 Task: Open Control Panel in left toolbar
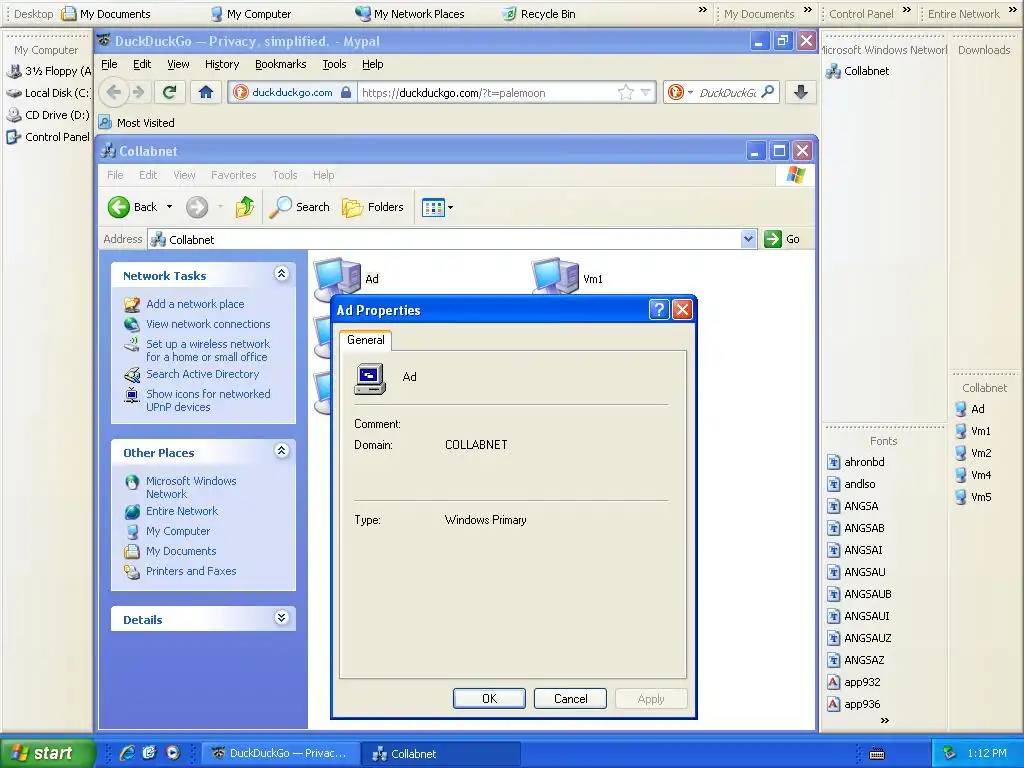48,137
